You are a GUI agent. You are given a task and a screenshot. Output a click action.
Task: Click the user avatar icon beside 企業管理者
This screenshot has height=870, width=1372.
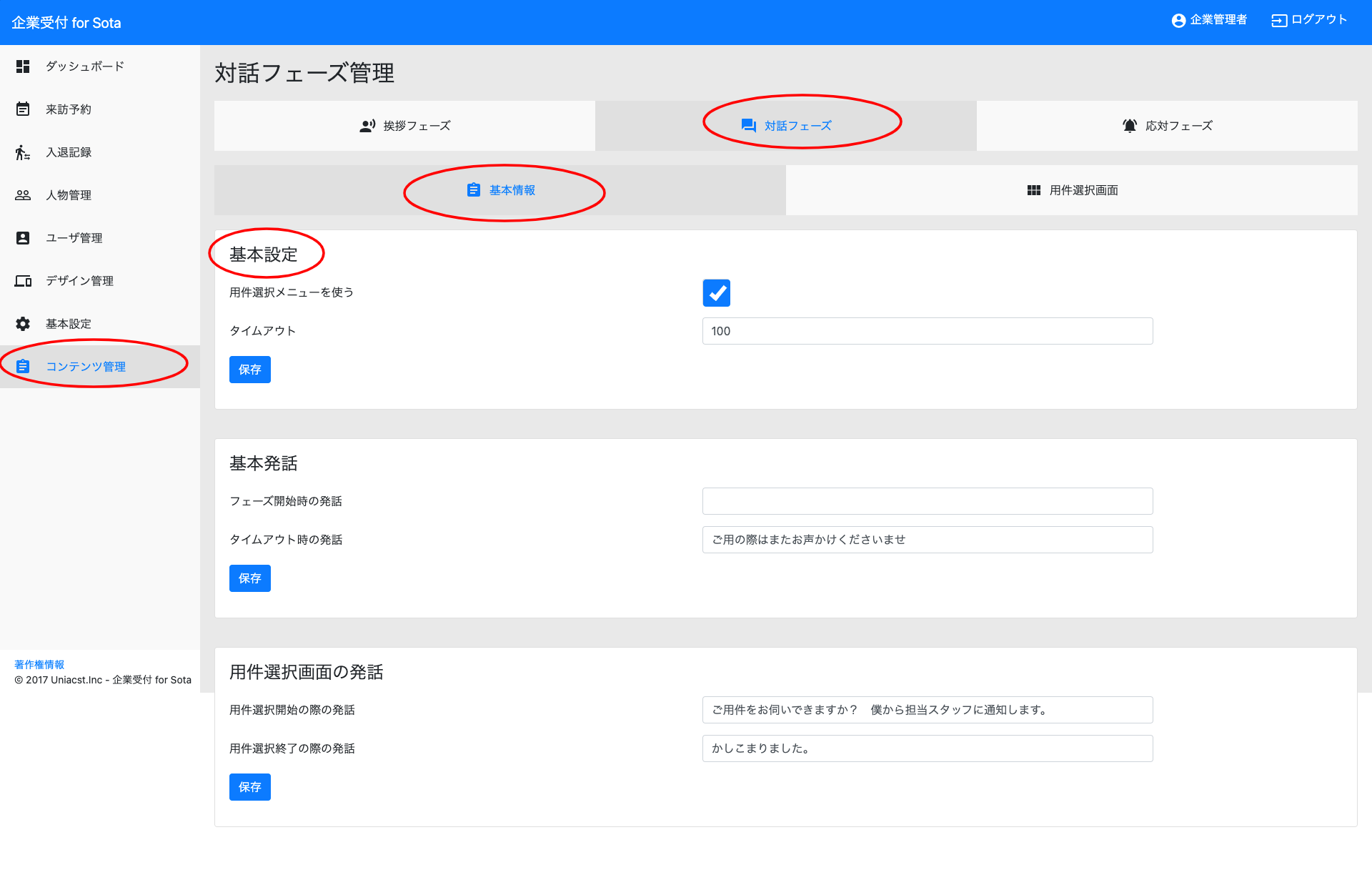1179,21
